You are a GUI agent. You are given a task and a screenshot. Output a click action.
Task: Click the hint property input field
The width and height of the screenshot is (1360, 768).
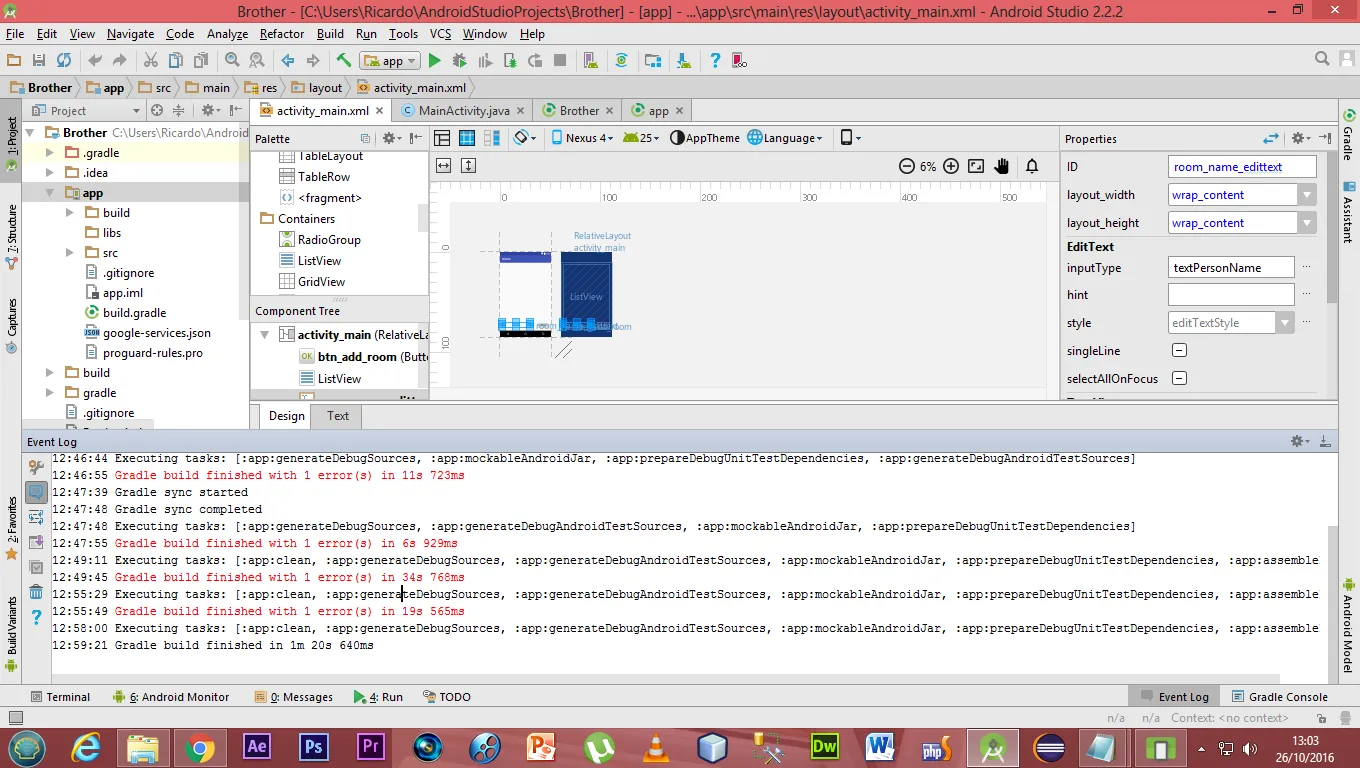pos(1230,295)
